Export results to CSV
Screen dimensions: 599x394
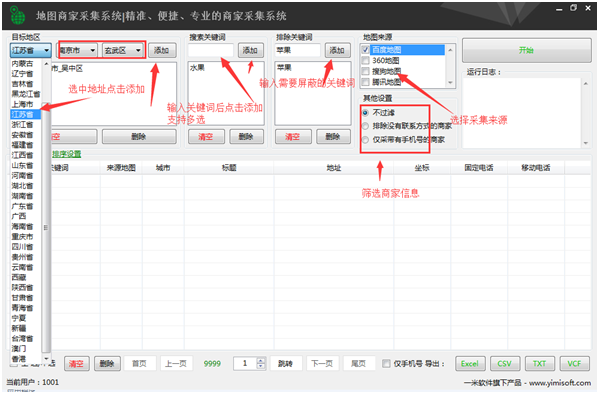505,363
